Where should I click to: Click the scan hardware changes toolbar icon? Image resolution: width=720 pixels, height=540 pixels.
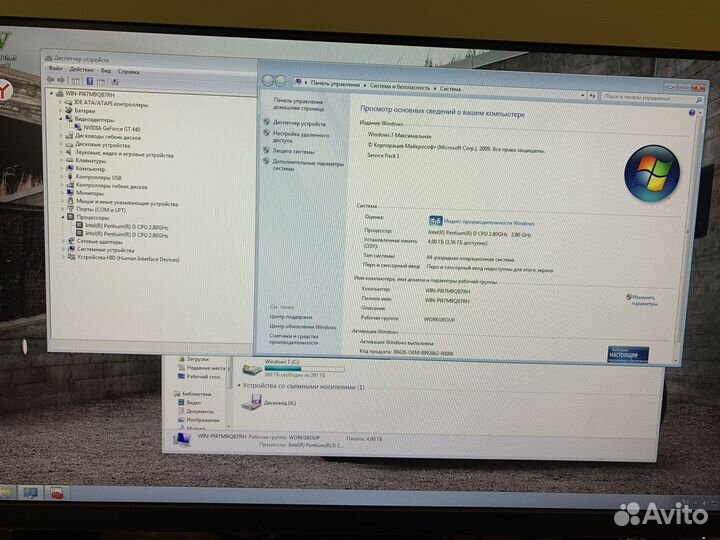pos(115,82)
